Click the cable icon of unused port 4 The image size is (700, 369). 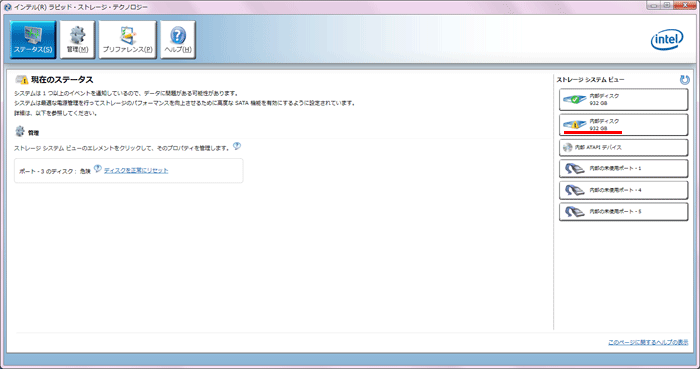[575, 190]
